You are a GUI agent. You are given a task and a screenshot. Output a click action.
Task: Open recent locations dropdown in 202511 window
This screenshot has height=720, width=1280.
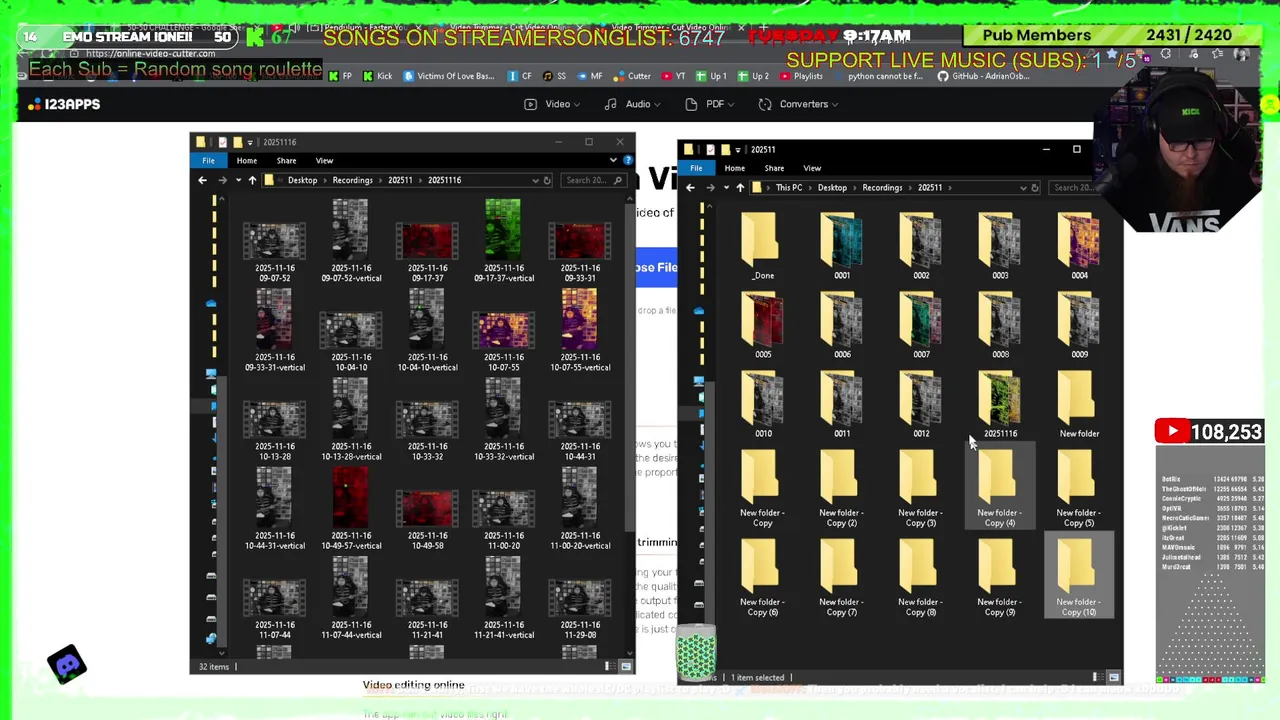pos(725,187)
